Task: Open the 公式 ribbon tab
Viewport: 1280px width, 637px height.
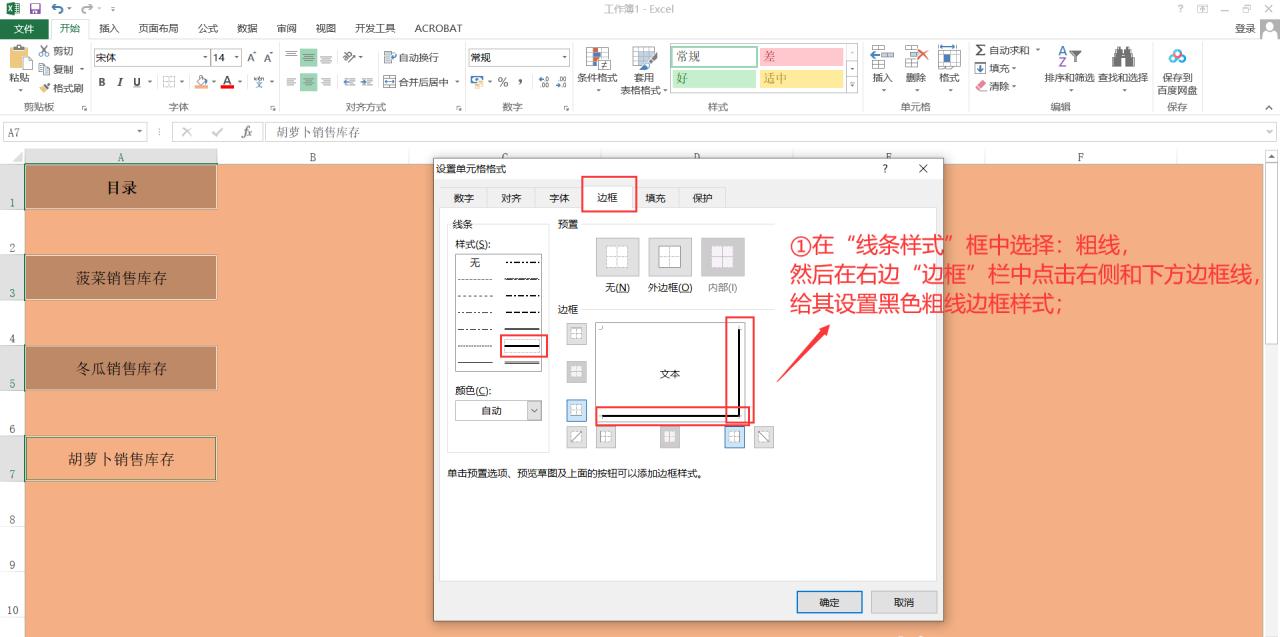Action: pos(208,28)
